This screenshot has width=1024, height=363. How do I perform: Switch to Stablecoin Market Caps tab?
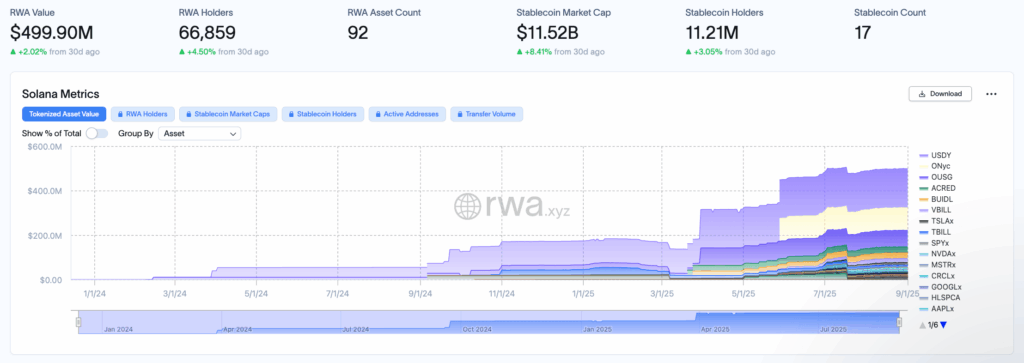tap(229, 114)
